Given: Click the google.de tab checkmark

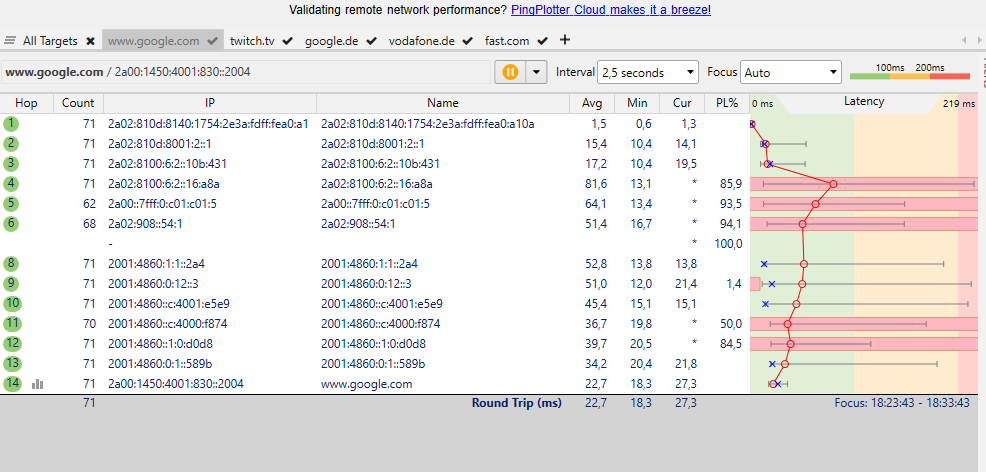Looking at the screenshot, I should [371, 41].
